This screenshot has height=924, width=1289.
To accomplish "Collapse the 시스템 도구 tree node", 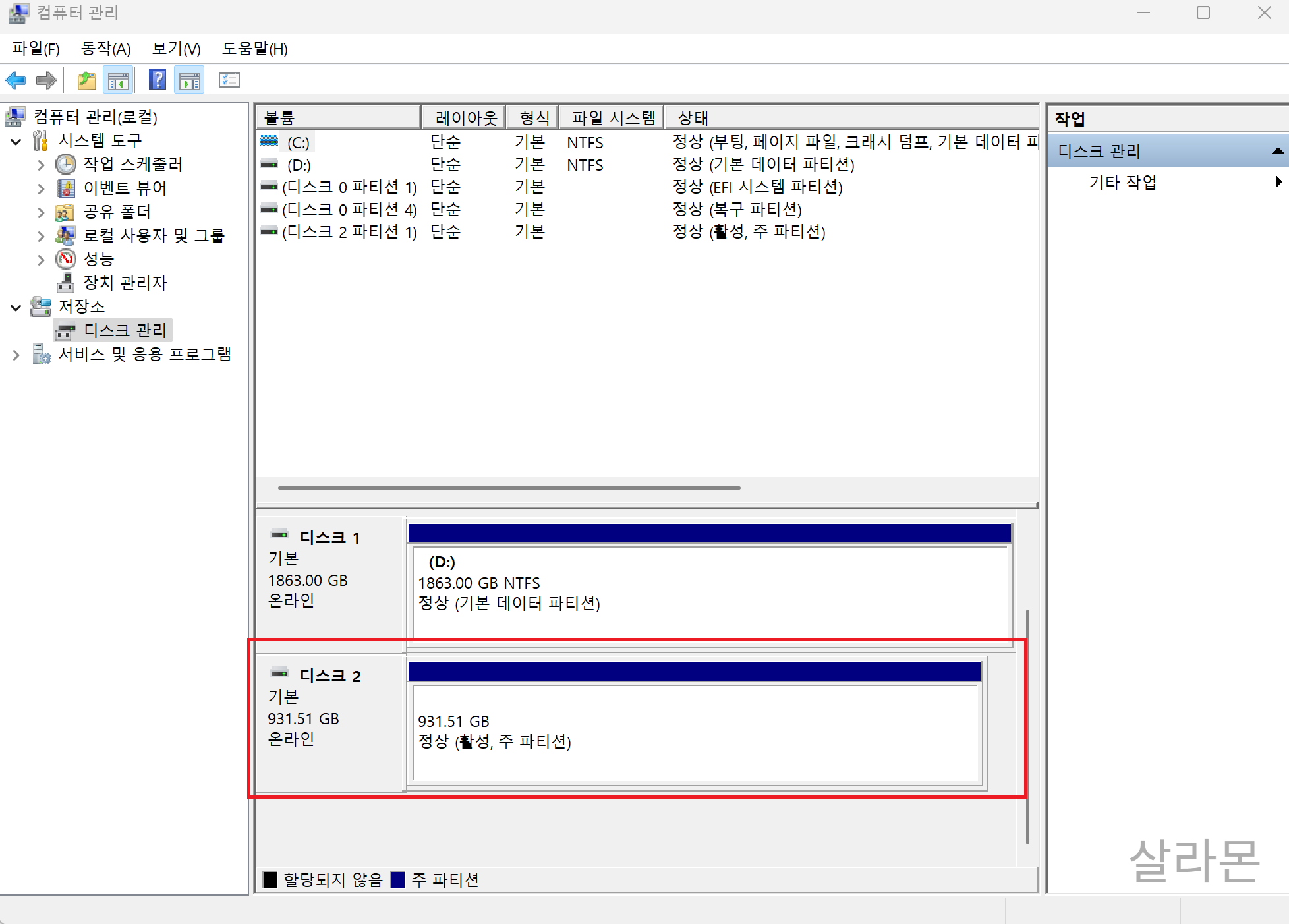I will point(16,141).
